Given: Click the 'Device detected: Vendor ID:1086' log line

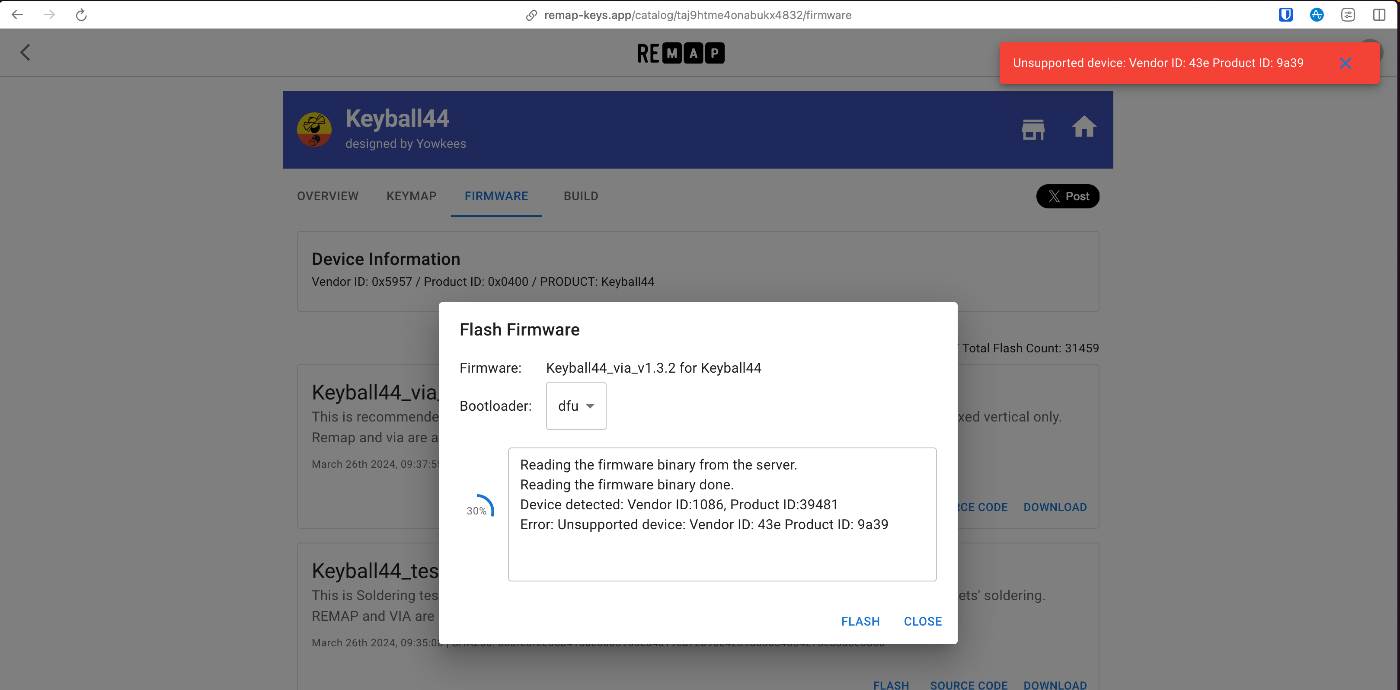Looking at the screenshot, I should (x=679, y=504).
